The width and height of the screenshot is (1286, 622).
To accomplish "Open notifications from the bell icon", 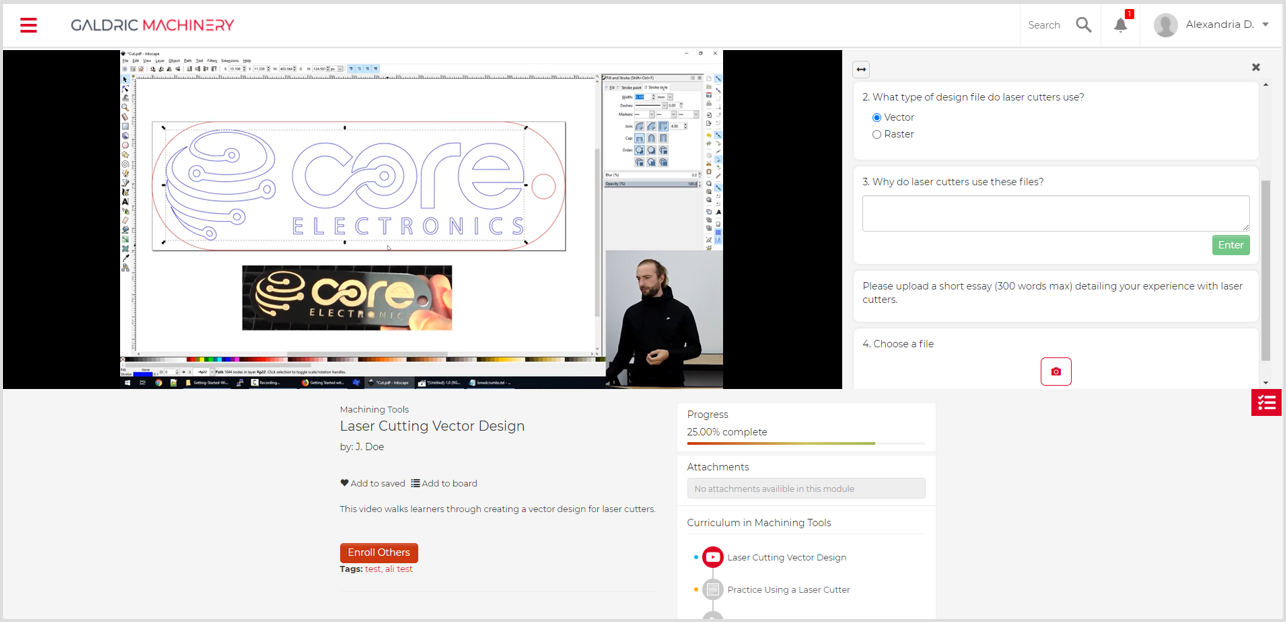I will point(1121,25).
